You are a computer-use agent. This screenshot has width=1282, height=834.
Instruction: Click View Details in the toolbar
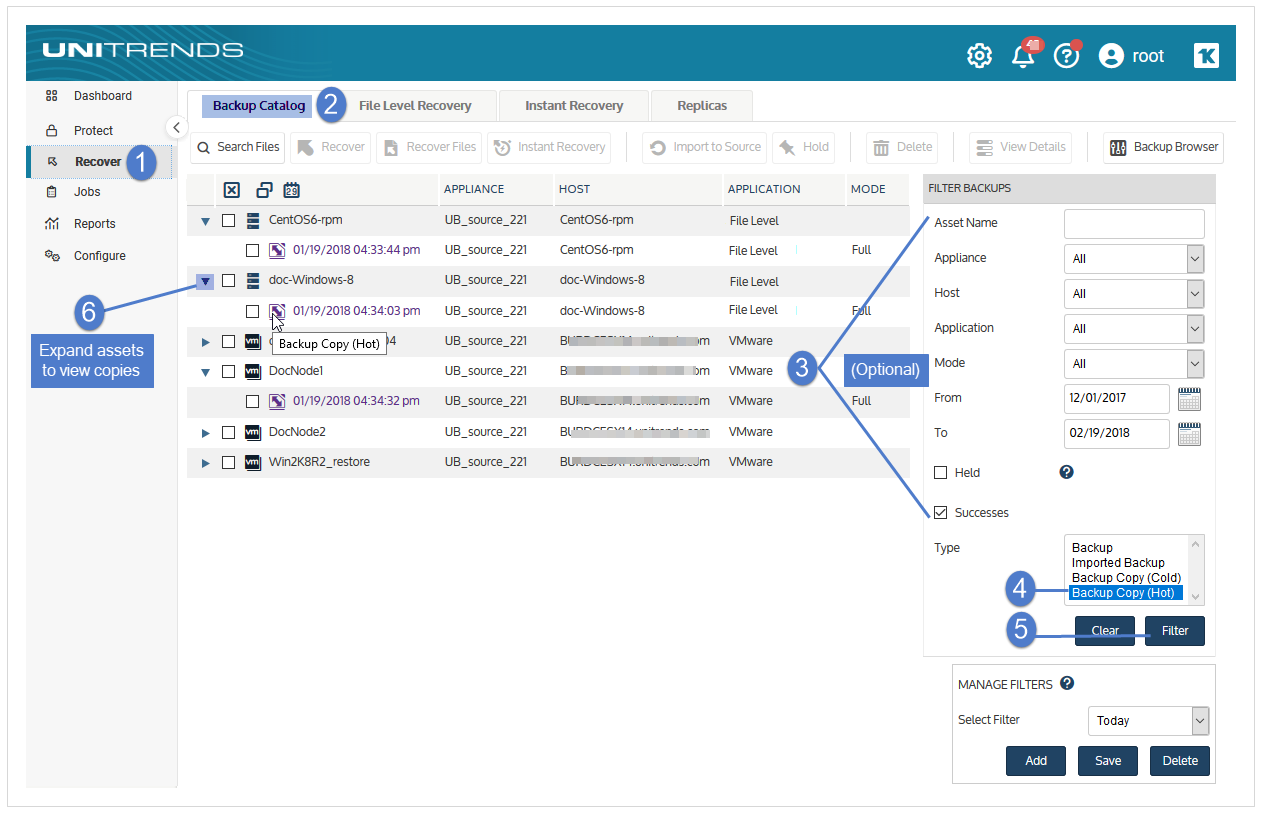click(x=1021, y=147)
